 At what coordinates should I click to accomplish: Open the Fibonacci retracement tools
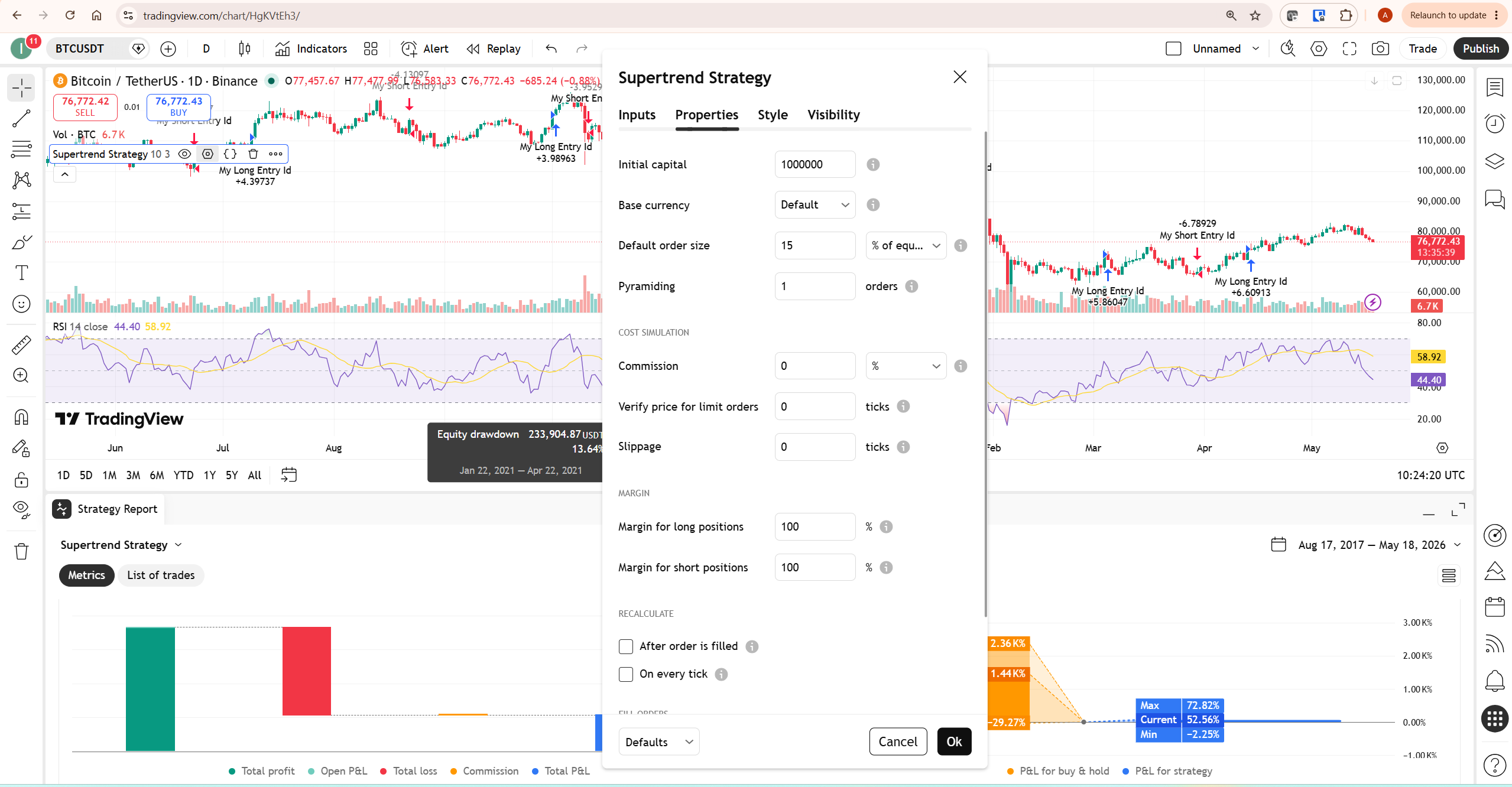(x=22, y=149)
